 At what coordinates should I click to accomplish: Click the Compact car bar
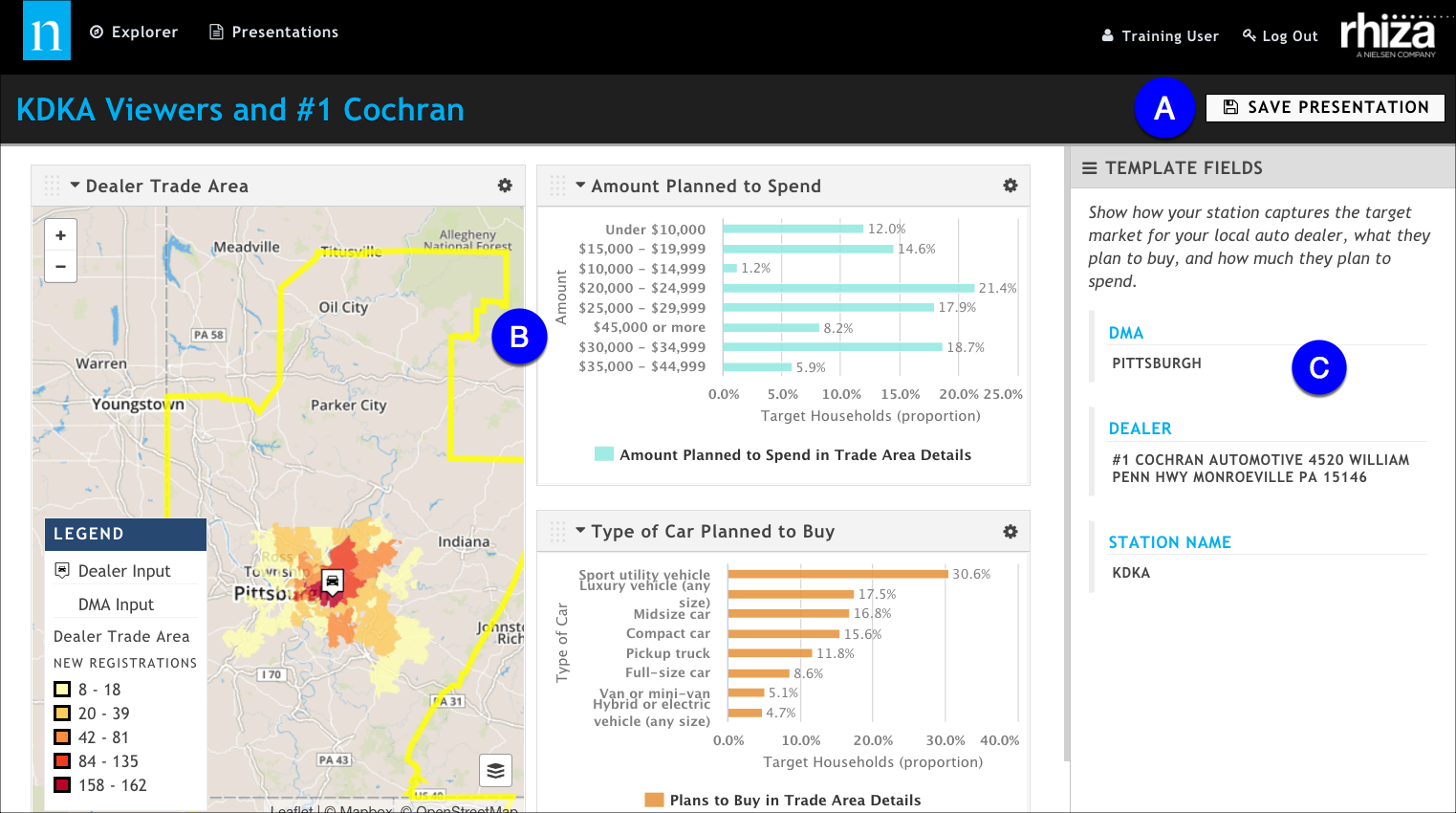[x=783, y=634]
